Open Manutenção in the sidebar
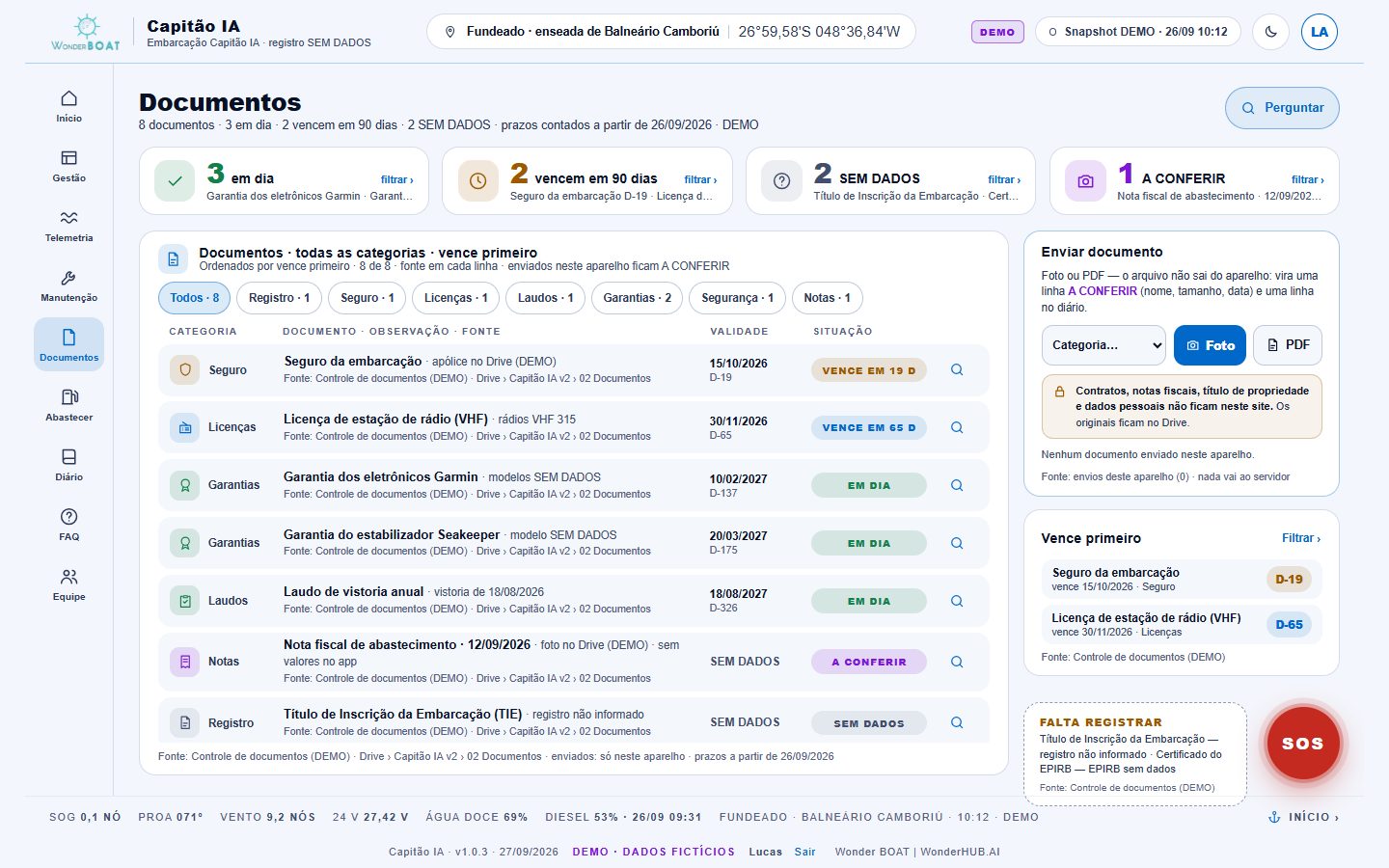The width and height of the screenshot is (1389, 868). click(x=68, y=285)
